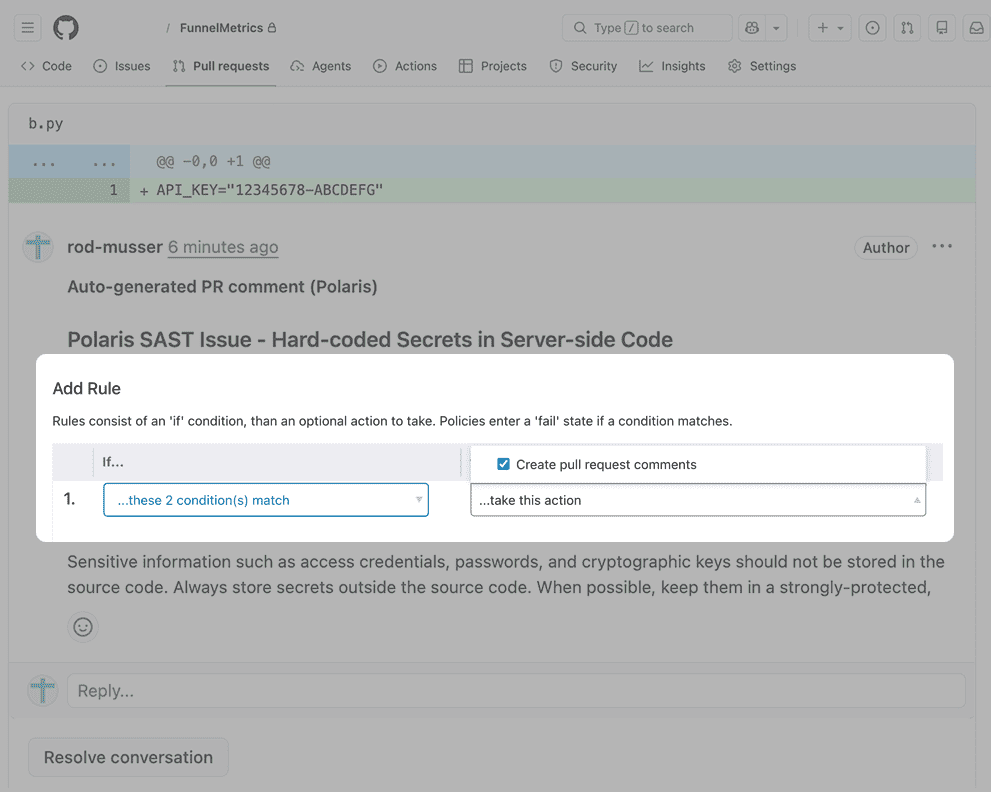Select line number 1 in the diff
This screenshot has width=991, height=792.
(x=113, y=190)
